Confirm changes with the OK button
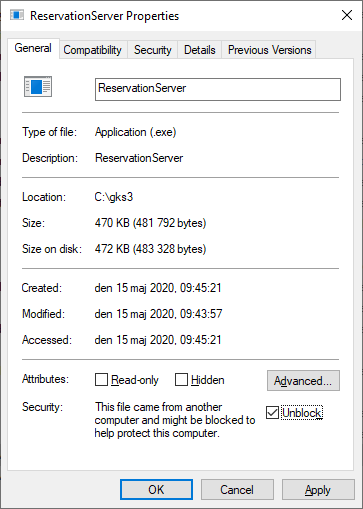363x509 pixels. tap(156, 490)
